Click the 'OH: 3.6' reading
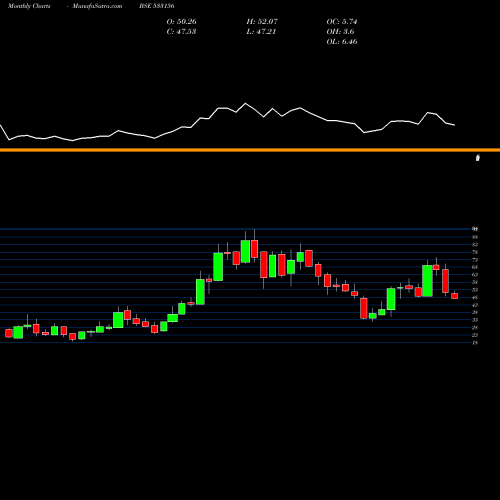This screenshot has height=500, width=500. coord(340,32)
